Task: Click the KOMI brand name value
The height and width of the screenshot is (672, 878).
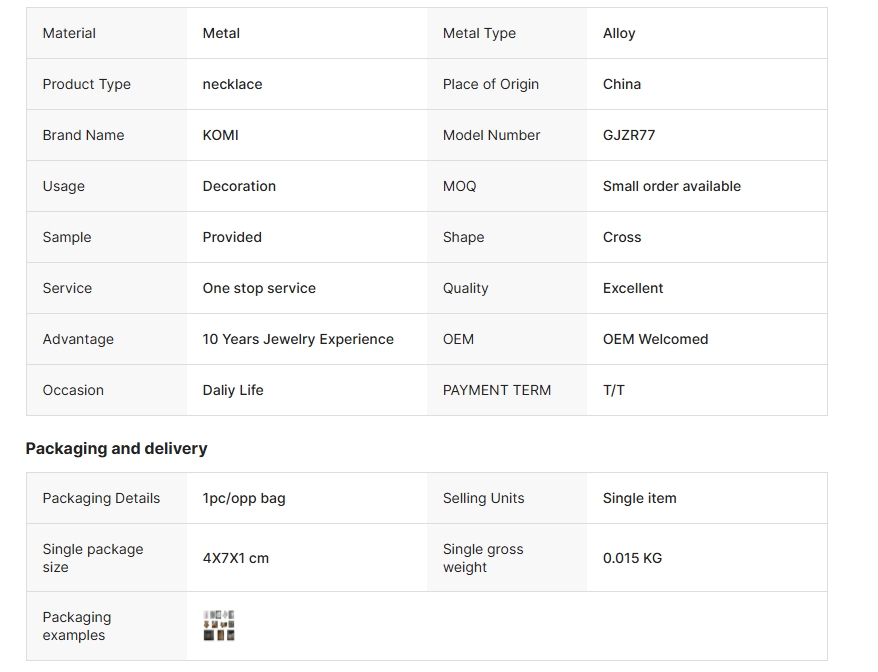Action: click(x=220, y=135)
